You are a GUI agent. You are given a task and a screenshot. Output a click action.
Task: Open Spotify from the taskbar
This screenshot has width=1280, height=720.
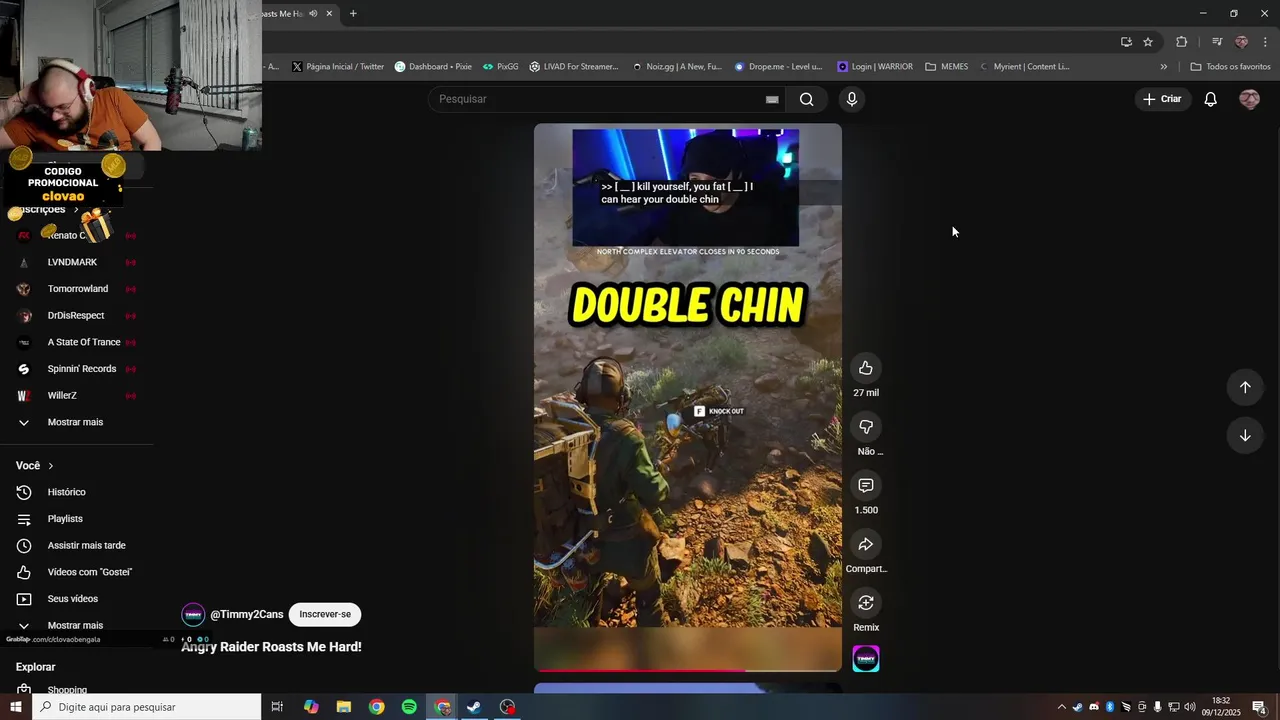[x=409, y=707]
